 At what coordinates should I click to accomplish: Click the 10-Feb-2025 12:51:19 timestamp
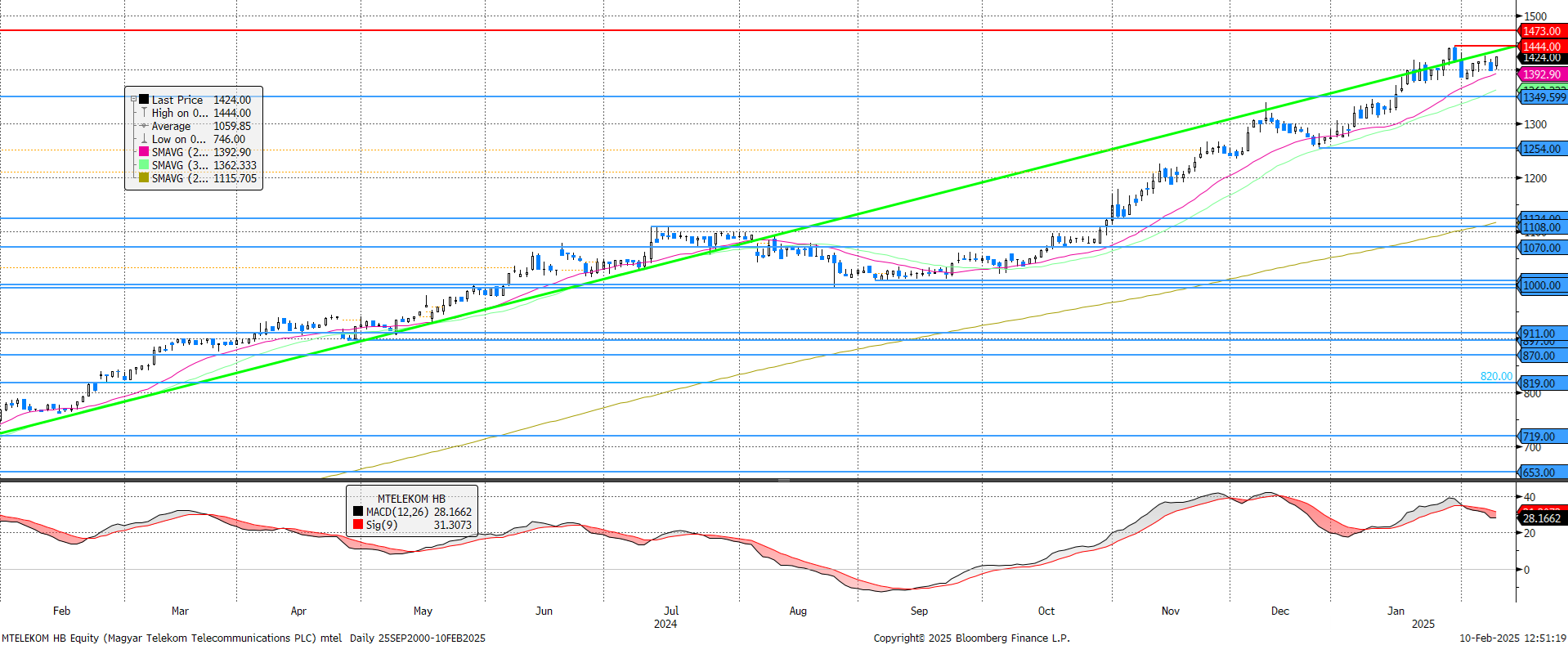tap(1513, 638)
